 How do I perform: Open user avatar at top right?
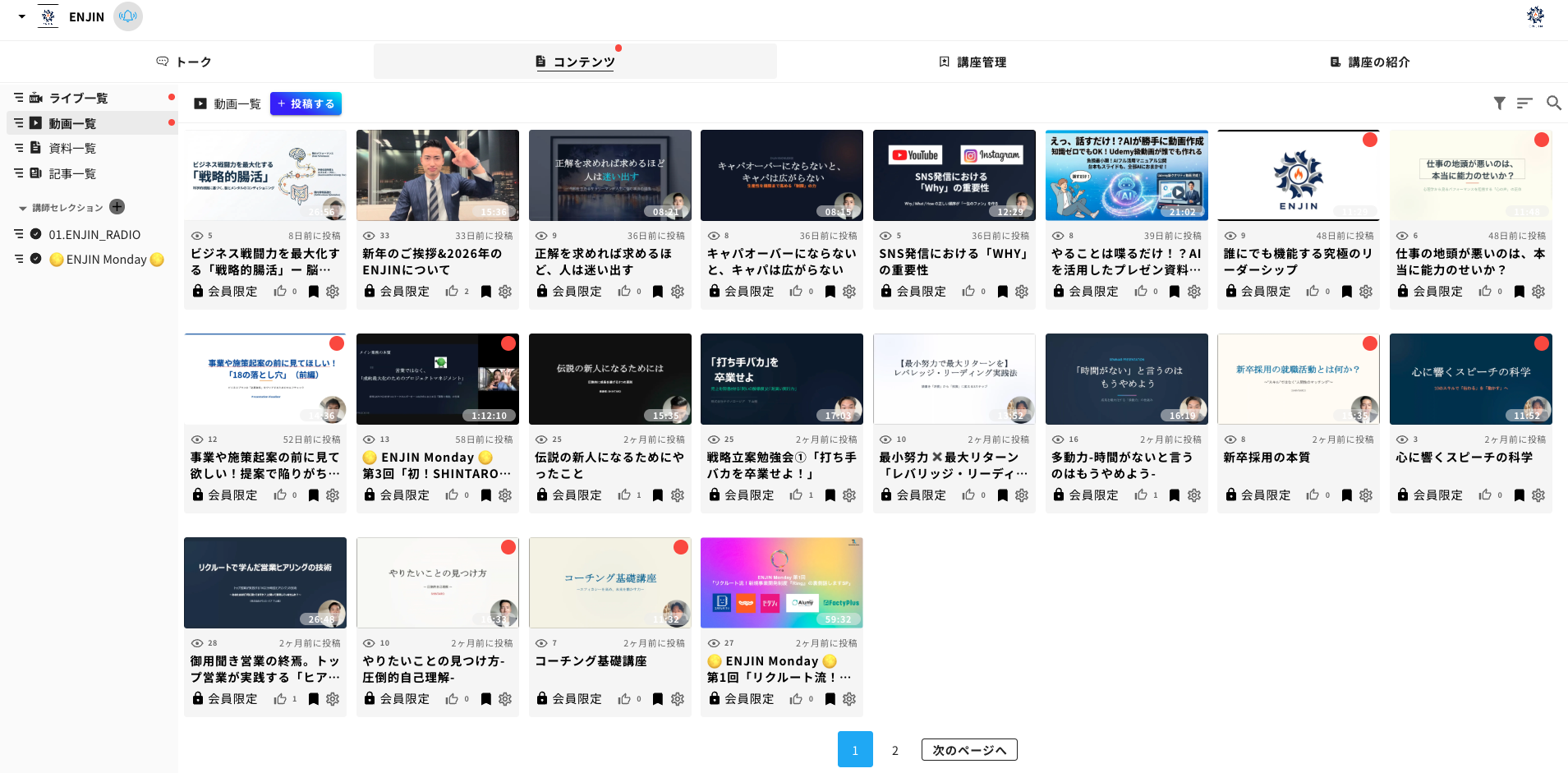click(x=1535, y=16)
